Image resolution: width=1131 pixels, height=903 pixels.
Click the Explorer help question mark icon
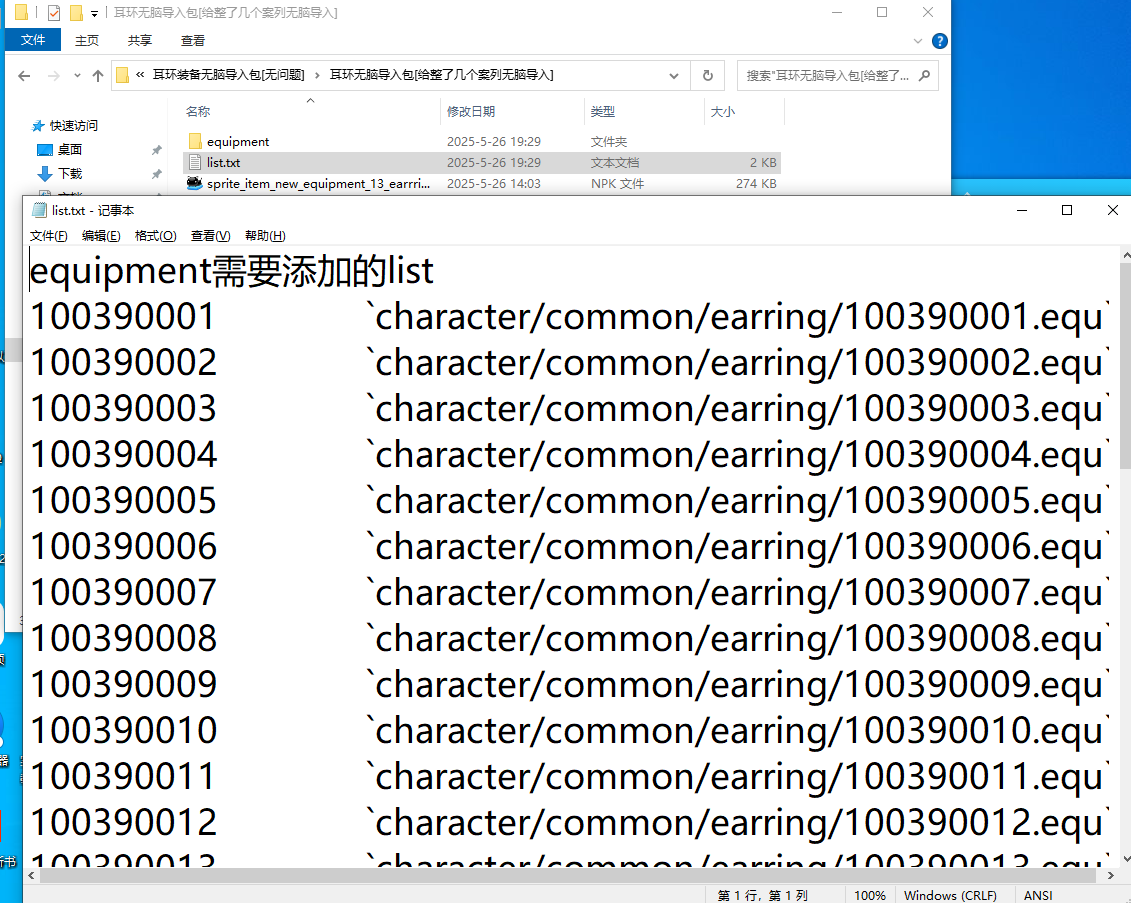coord(939,41)
